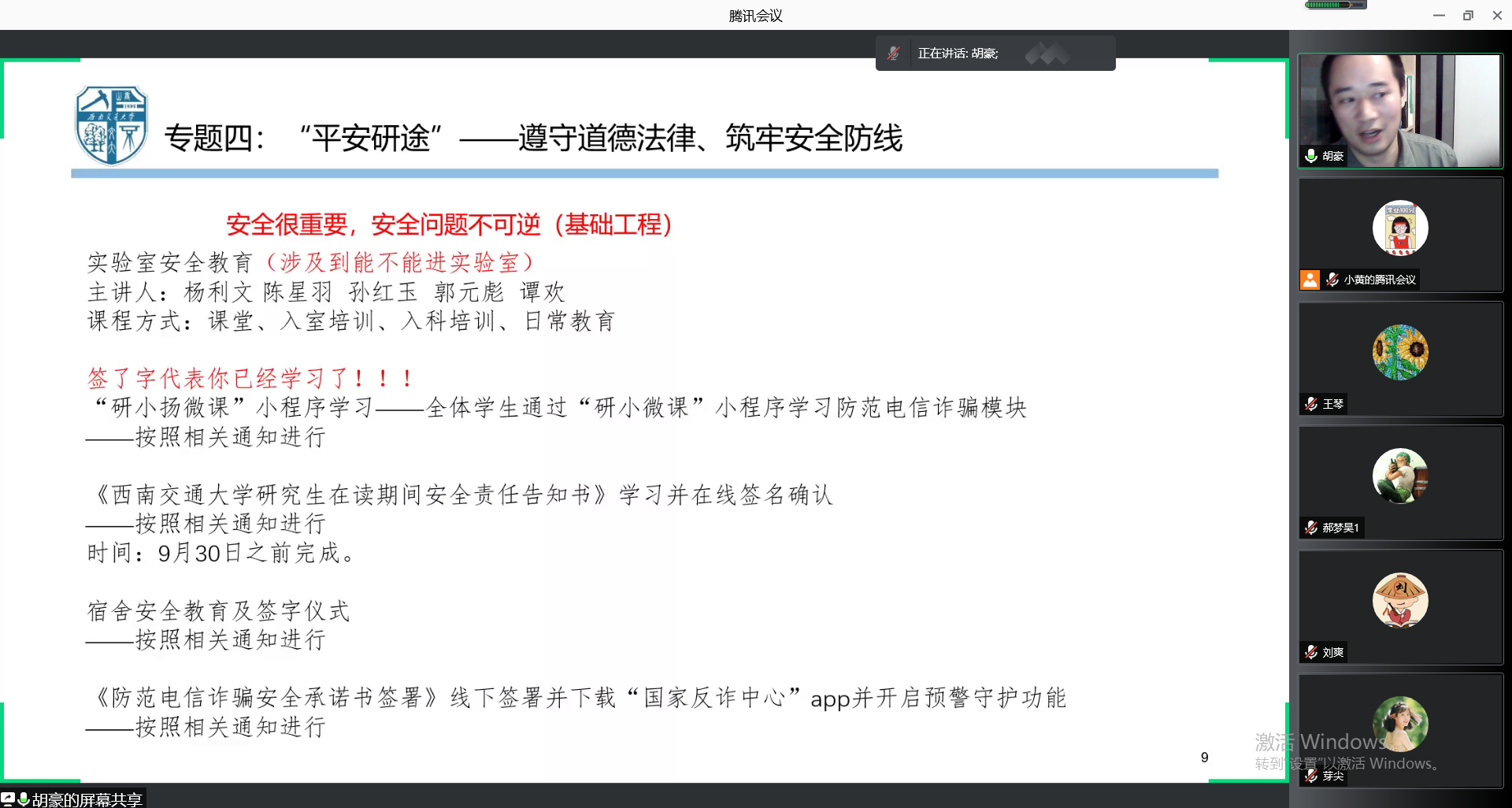1512x808 pixels.
Task: Click the muted mic icon beside 王琴
Action: (1311, 404)
